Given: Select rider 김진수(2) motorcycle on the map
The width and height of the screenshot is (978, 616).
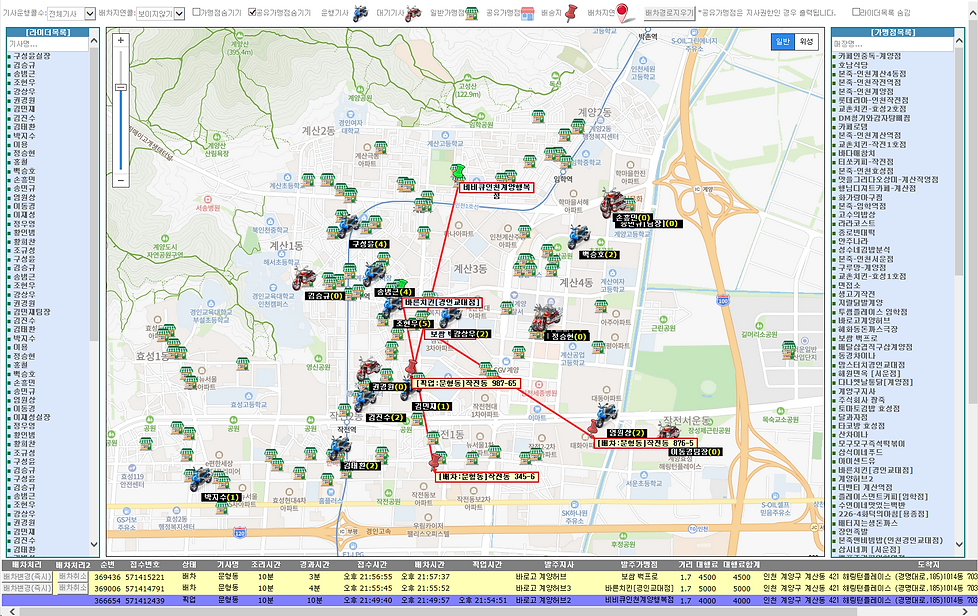Looking at the screenshot, I should pos(364,401).
